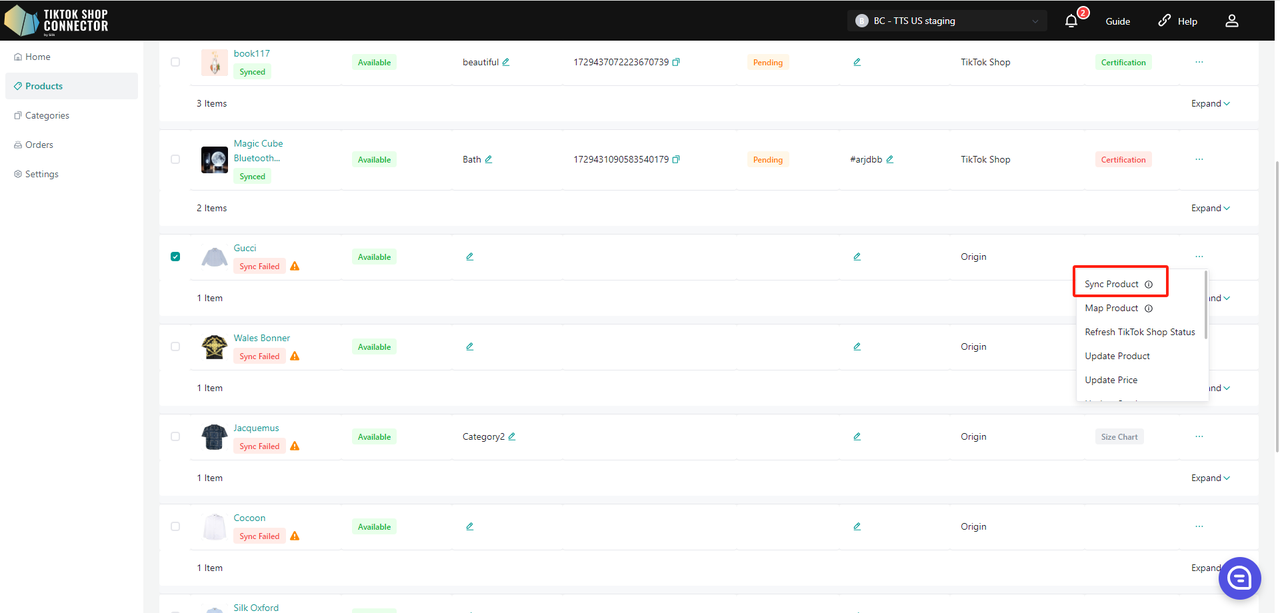Click the Cocoon warning triangle icon
The width and height of the screenshot is (1280, 613).
coord(295,537)
